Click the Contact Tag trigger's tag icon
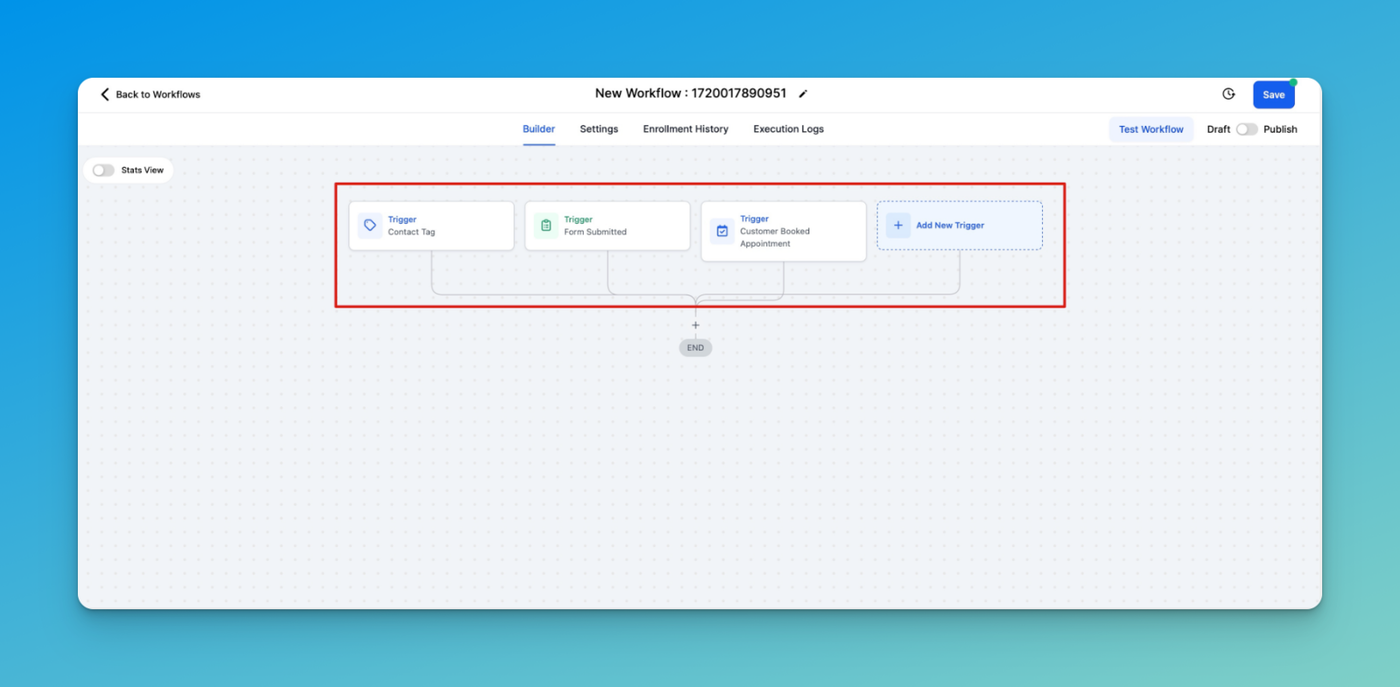 [370, 226]
